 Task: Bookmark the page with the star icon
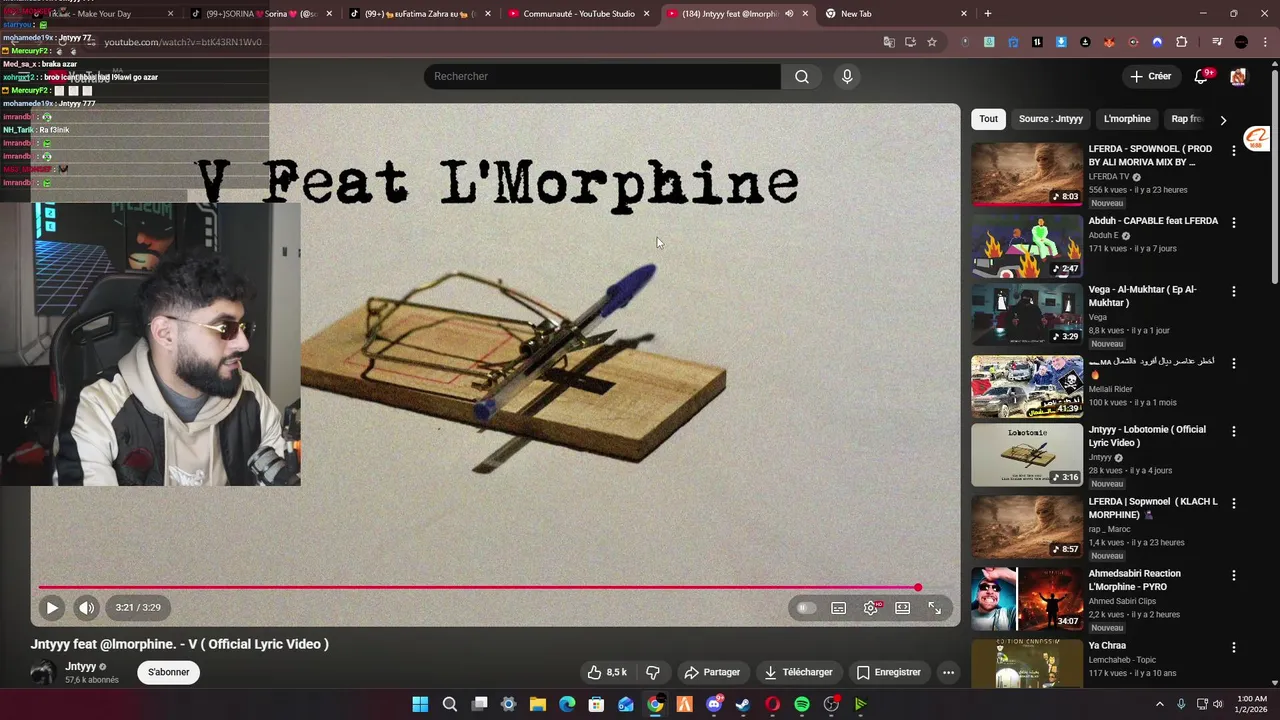pos(932,42)
